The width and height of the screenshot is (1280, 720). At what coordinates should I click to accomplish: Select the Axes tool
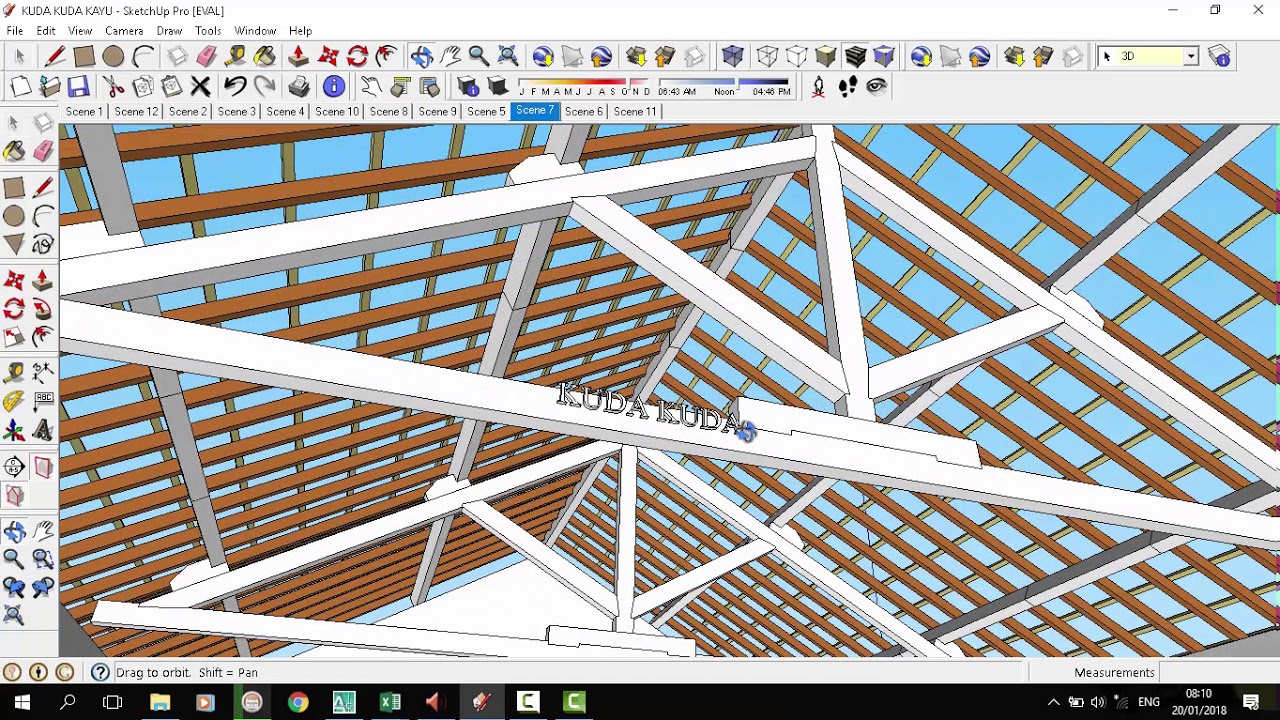pos(14,431)
